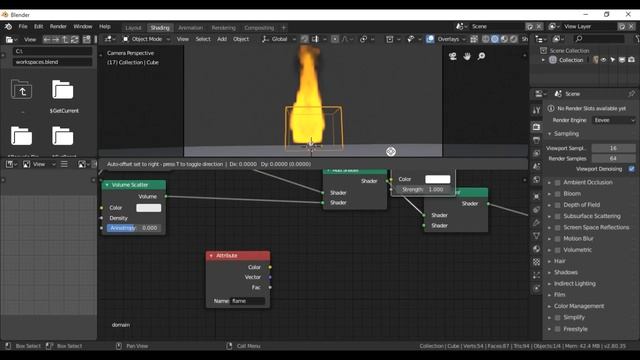This screenshot has width=640, height=360.
Task: Open the File menu
Action: pyautogui.click(x=23, y=27)
